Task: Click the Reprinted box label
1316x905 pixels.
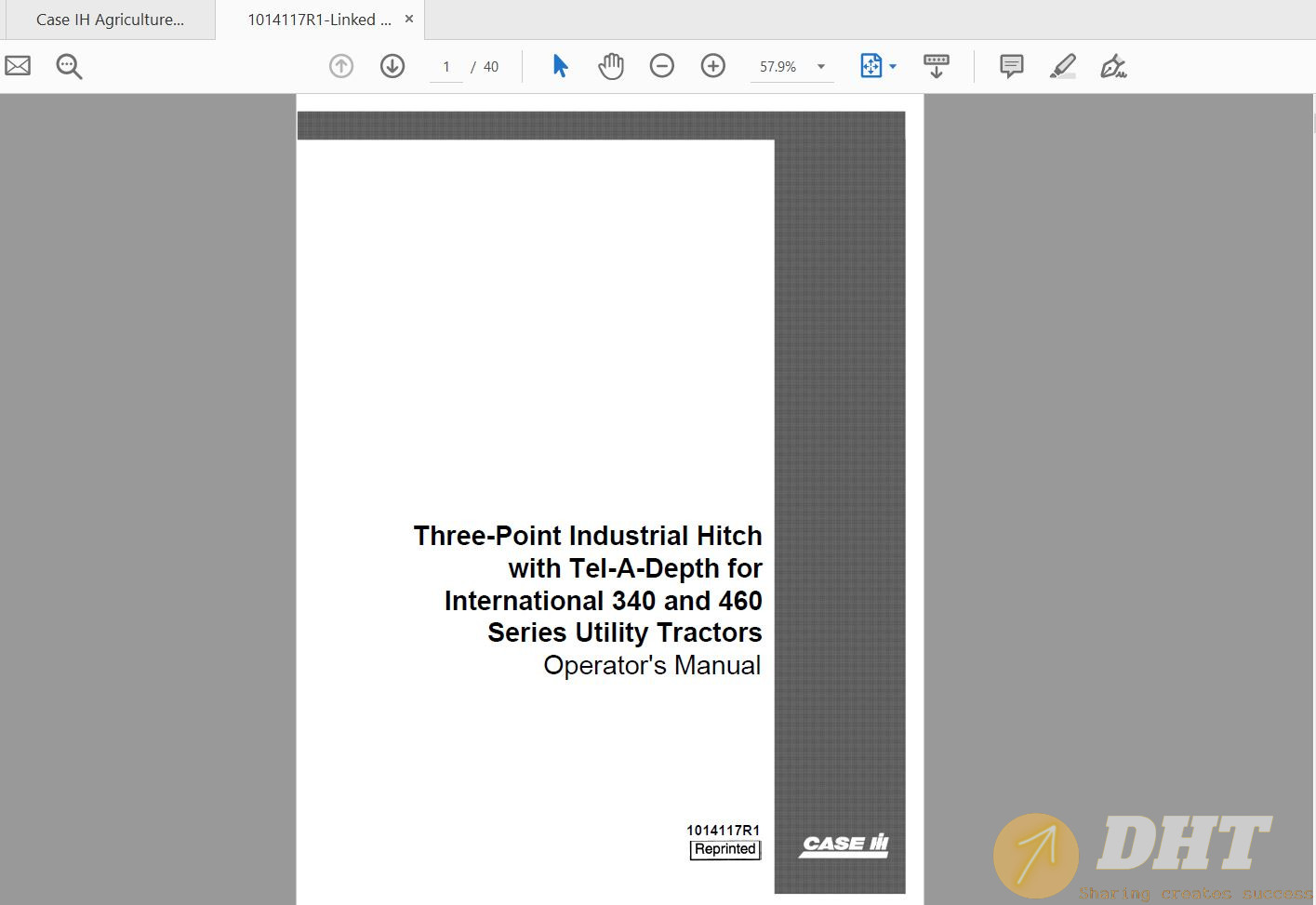Action: point(725,849)
